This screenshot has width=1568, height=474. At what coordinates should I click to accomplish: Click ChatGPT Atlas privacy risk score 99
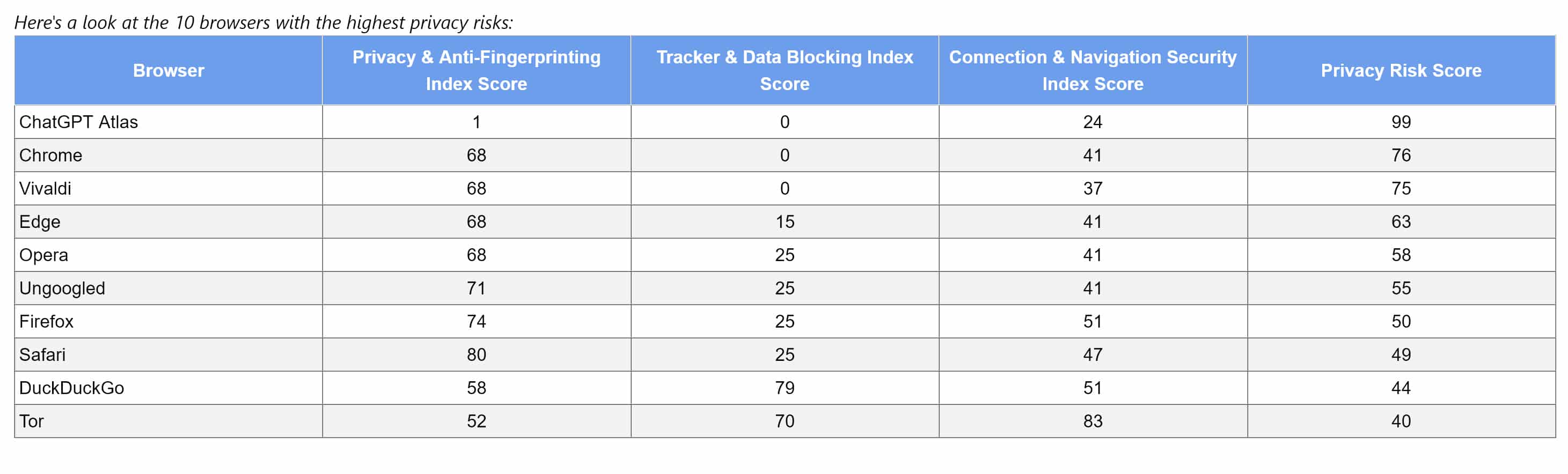pos(1401,122)
